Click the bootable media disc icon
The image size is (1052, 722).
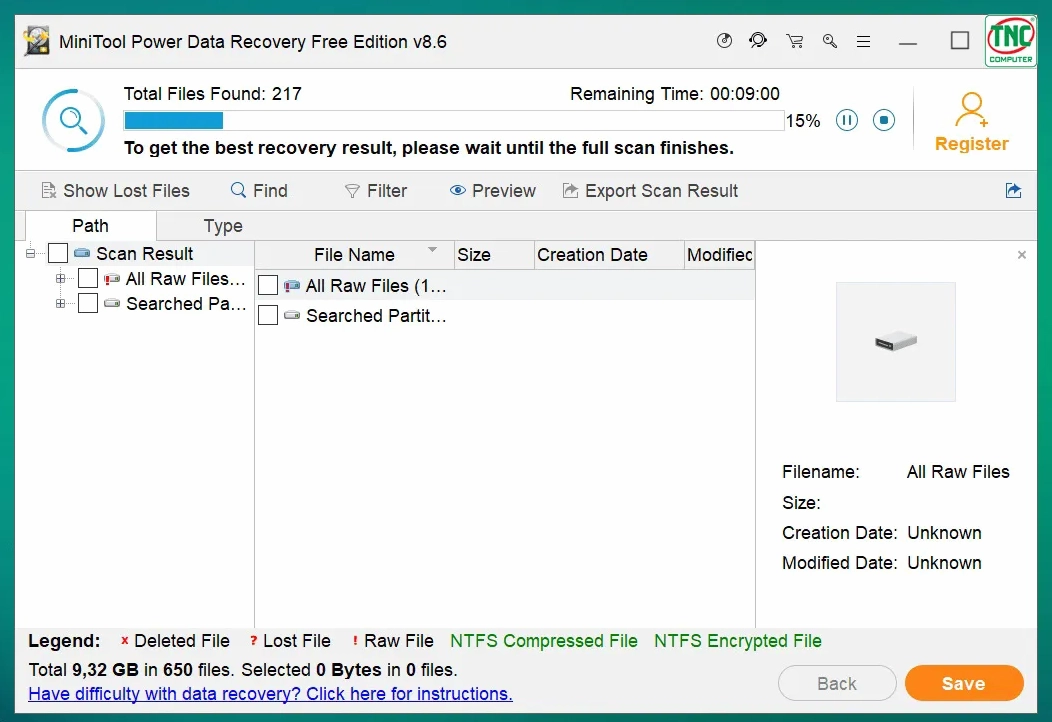click(x=725, y=41)
